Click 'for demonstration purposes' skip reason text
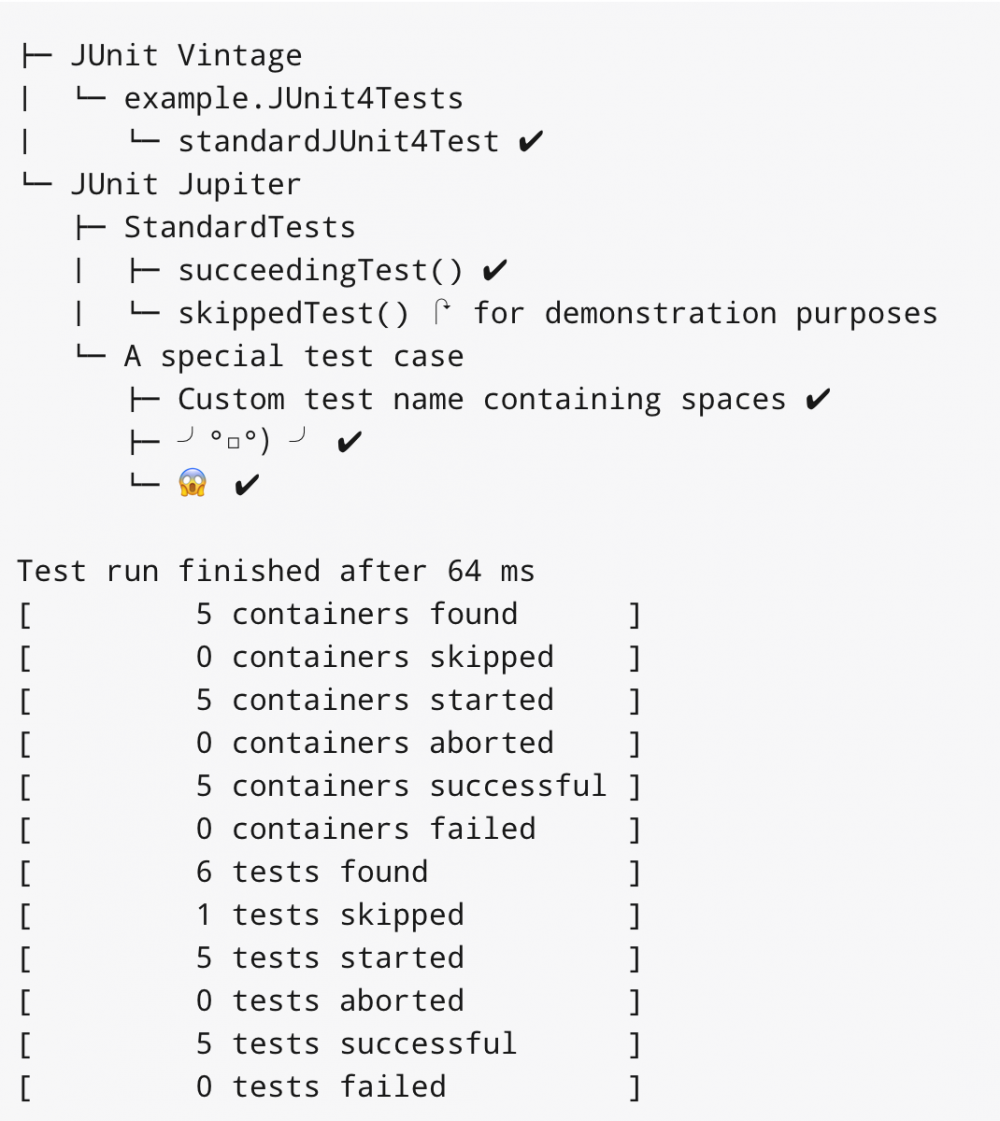 (x=705, y=314)
